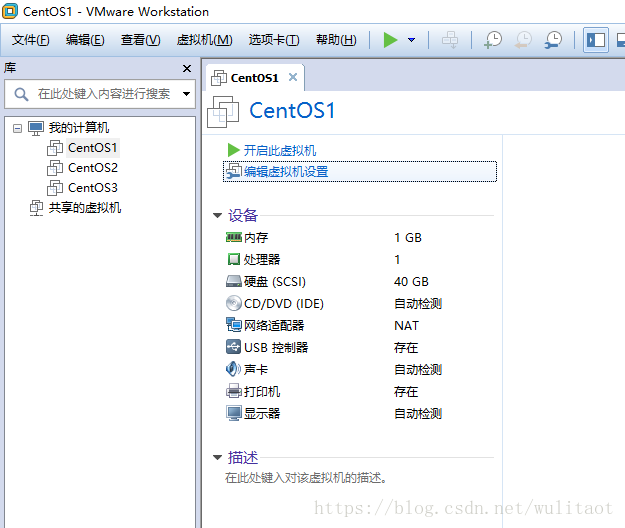This screenshot has width=625, height=528.
Task: Click the send Ctrl+Alt+Del toolbar icon
Action: tap(450, 40)
